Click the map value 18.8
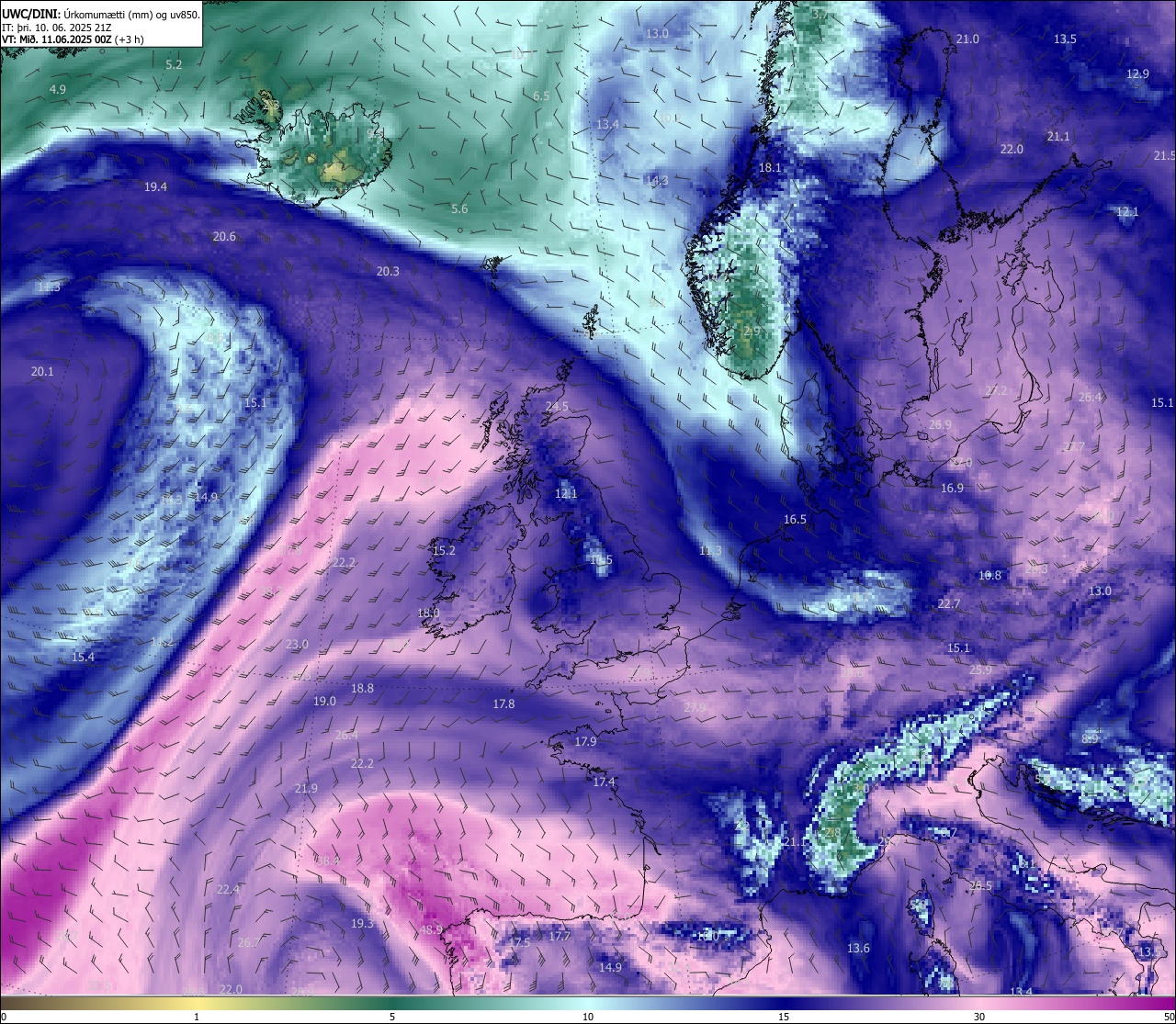This screenshot has height=1024, width=1176. tap(362, 689)
